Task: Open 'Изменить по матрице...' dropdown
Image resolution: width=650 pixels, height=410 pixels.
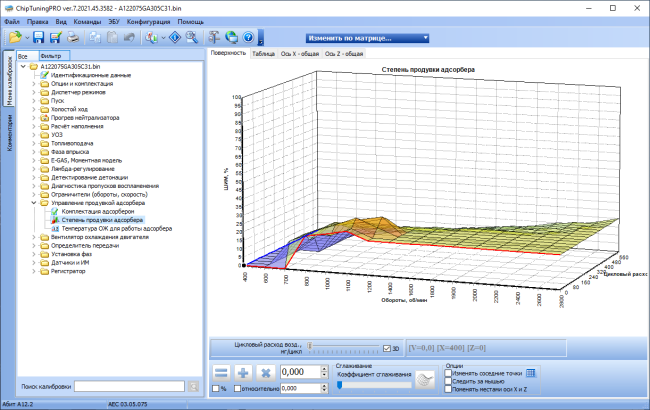Action: coord(367,38)
